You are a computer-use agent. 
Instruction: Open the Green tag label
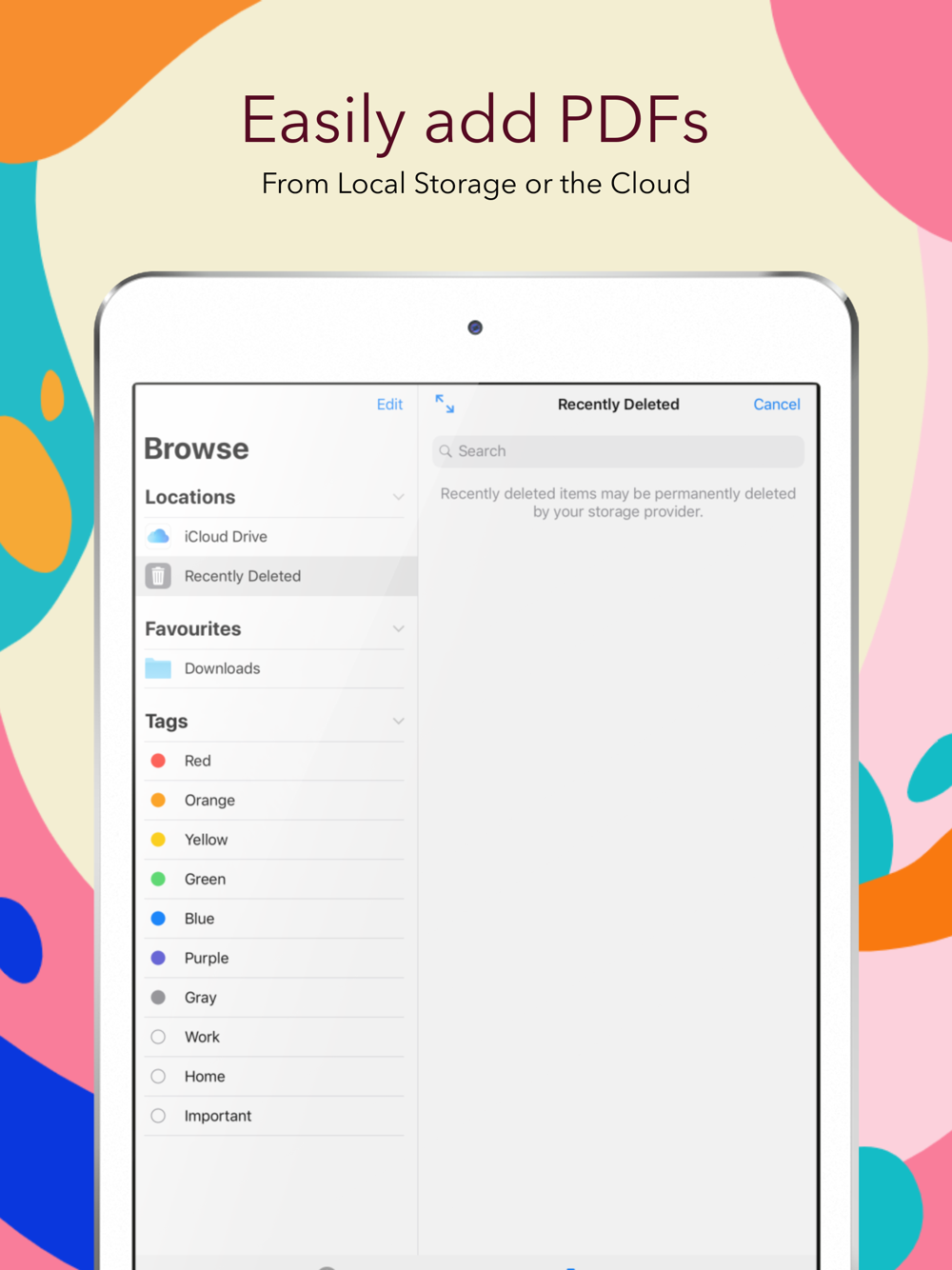205,880
